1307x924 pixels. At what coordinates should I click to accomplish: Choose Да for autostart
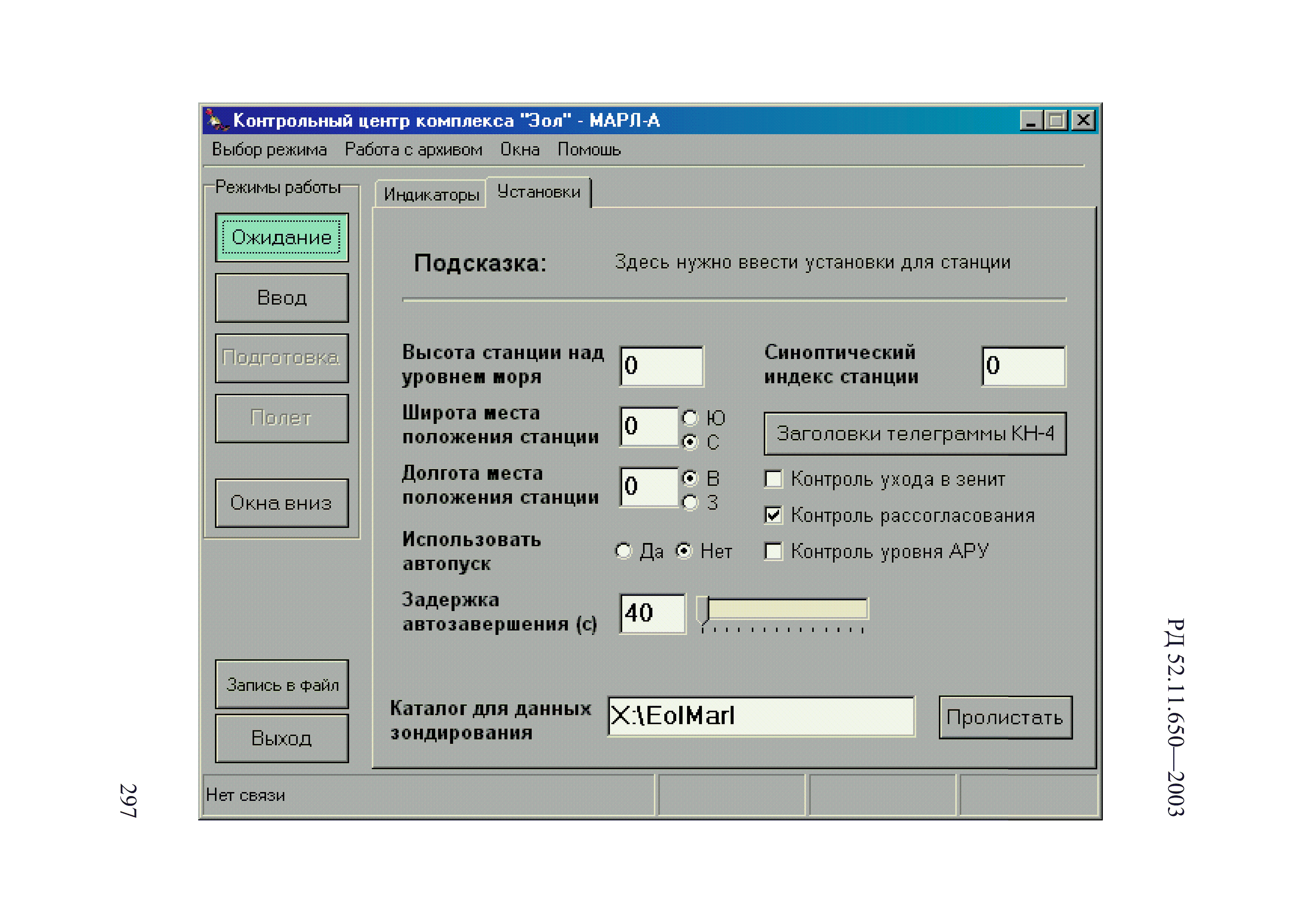(624, 551)
